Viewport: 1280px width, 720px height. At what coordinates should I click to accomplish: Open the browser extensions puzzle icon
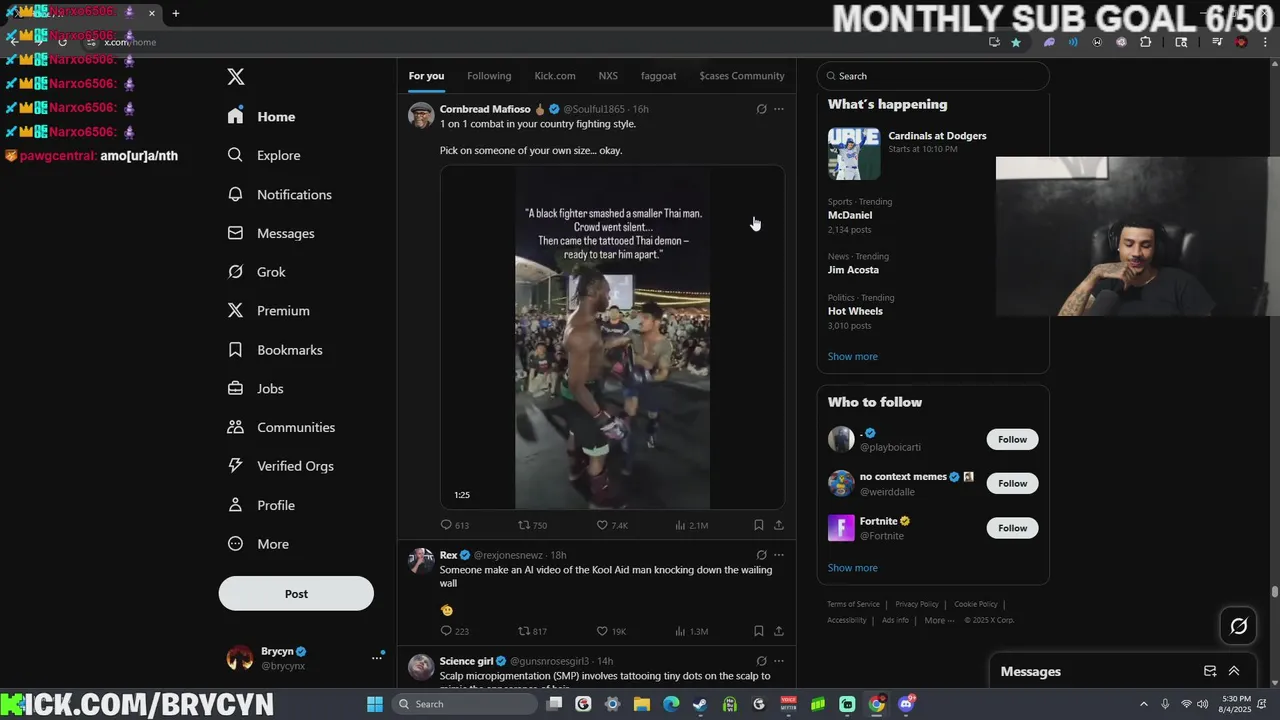coord(1146,42)
